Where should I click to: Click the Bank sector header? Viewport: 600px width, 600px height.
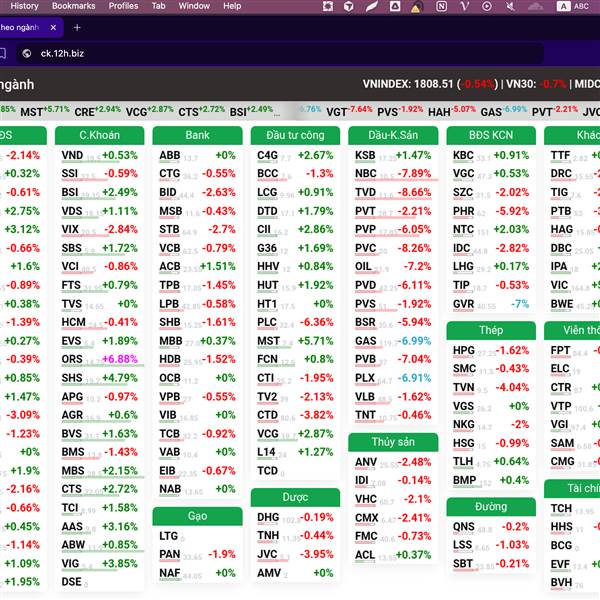[x=197, y=135]
